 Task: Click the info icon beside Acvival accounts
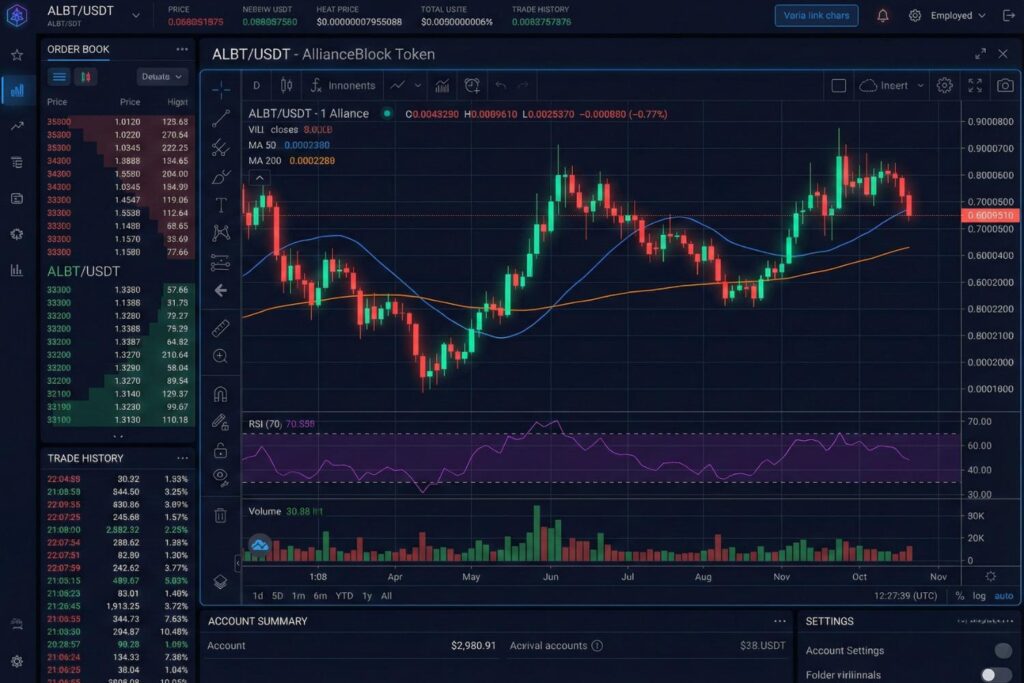click(597, 646)
